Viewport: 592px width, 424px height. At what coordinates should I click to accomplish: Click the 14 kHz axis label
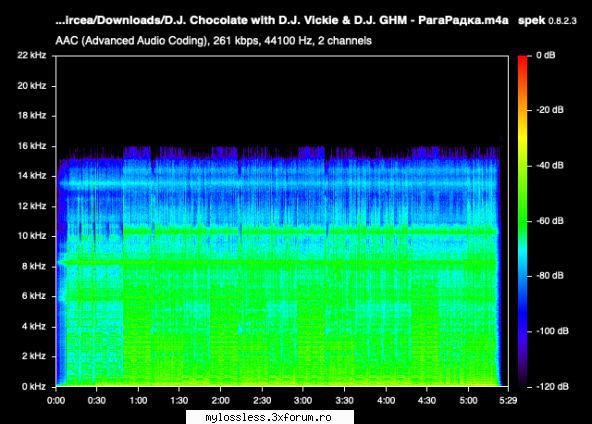tap(32, 176)
